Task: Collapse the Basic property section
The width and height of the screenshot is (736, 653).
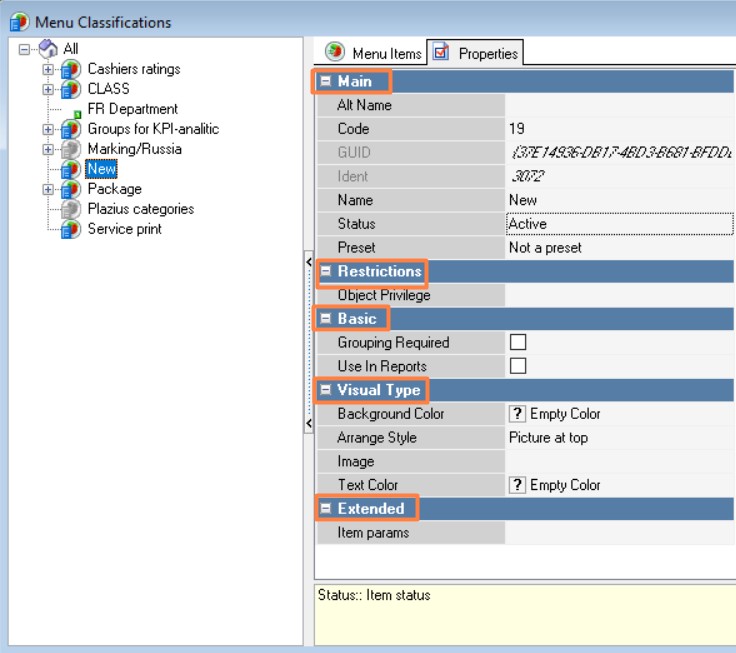Action: pos(325,318)
